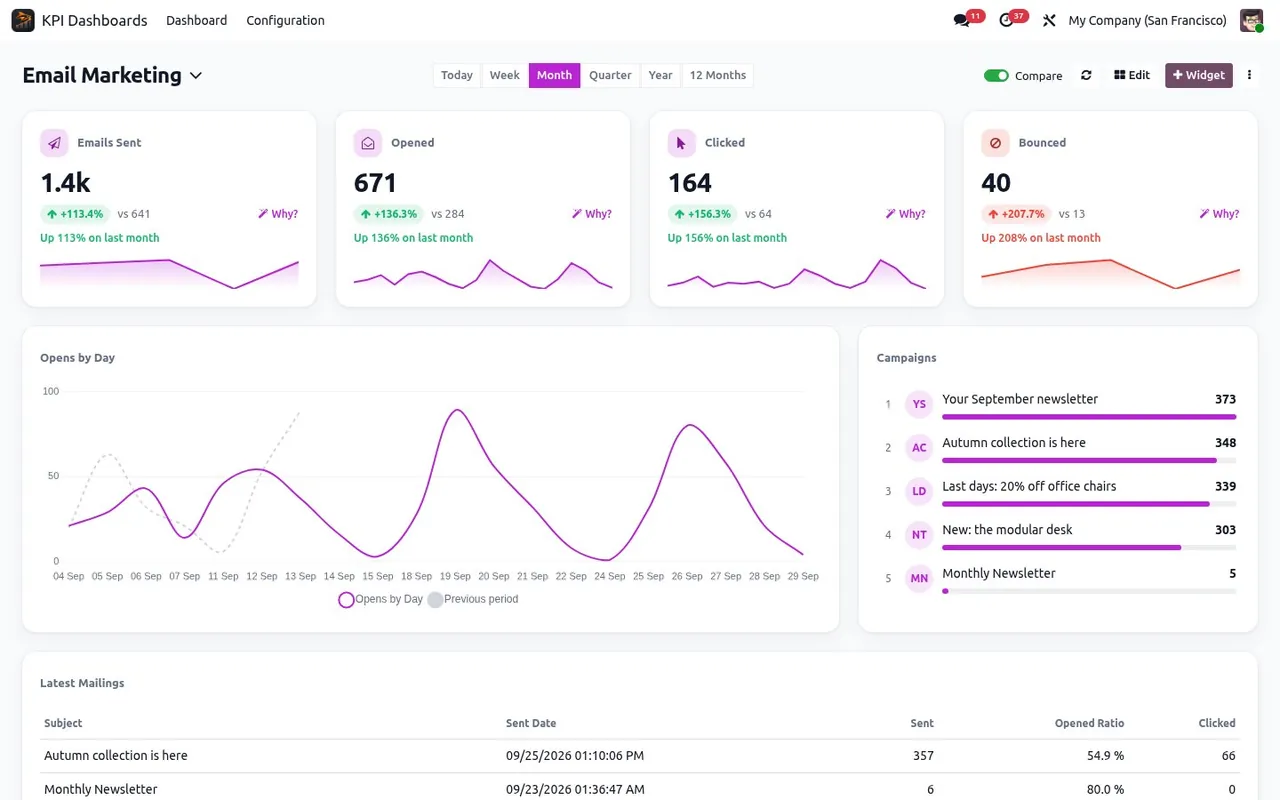Open the user avatar menu
1280x800 pixels.
click(1251, 20)
